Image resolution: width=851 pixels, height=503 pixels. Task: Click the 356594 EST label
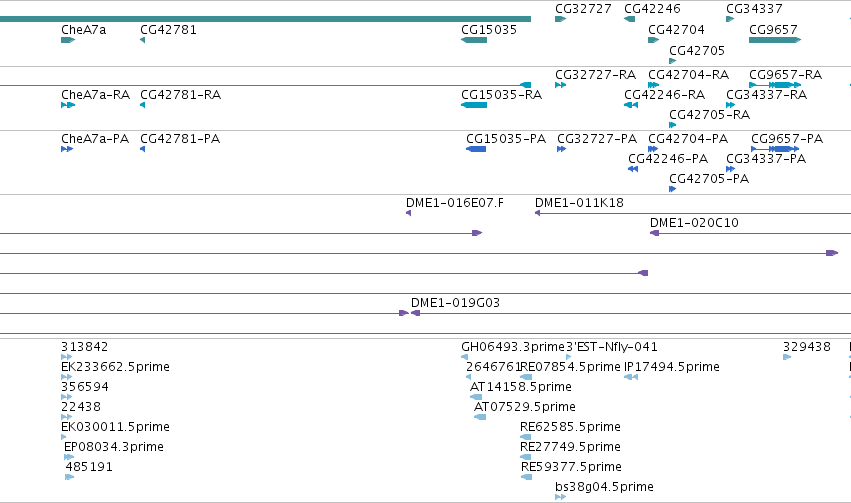[85, 387]
